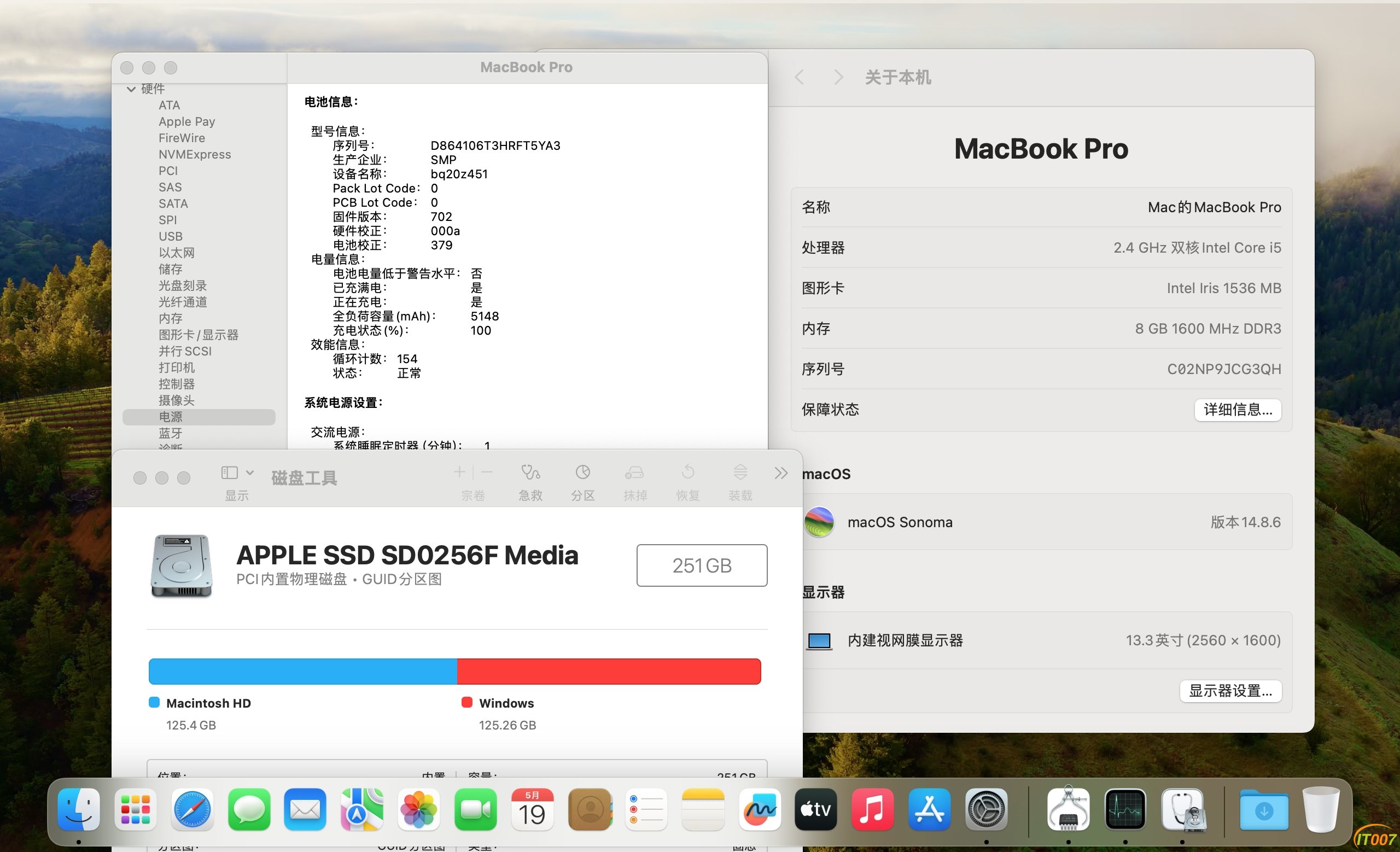The height and width of the screenshot is (852, 1400).
Task: Open the Messages app in Dock
Action: pyautogui.click(x=249, y=809)
